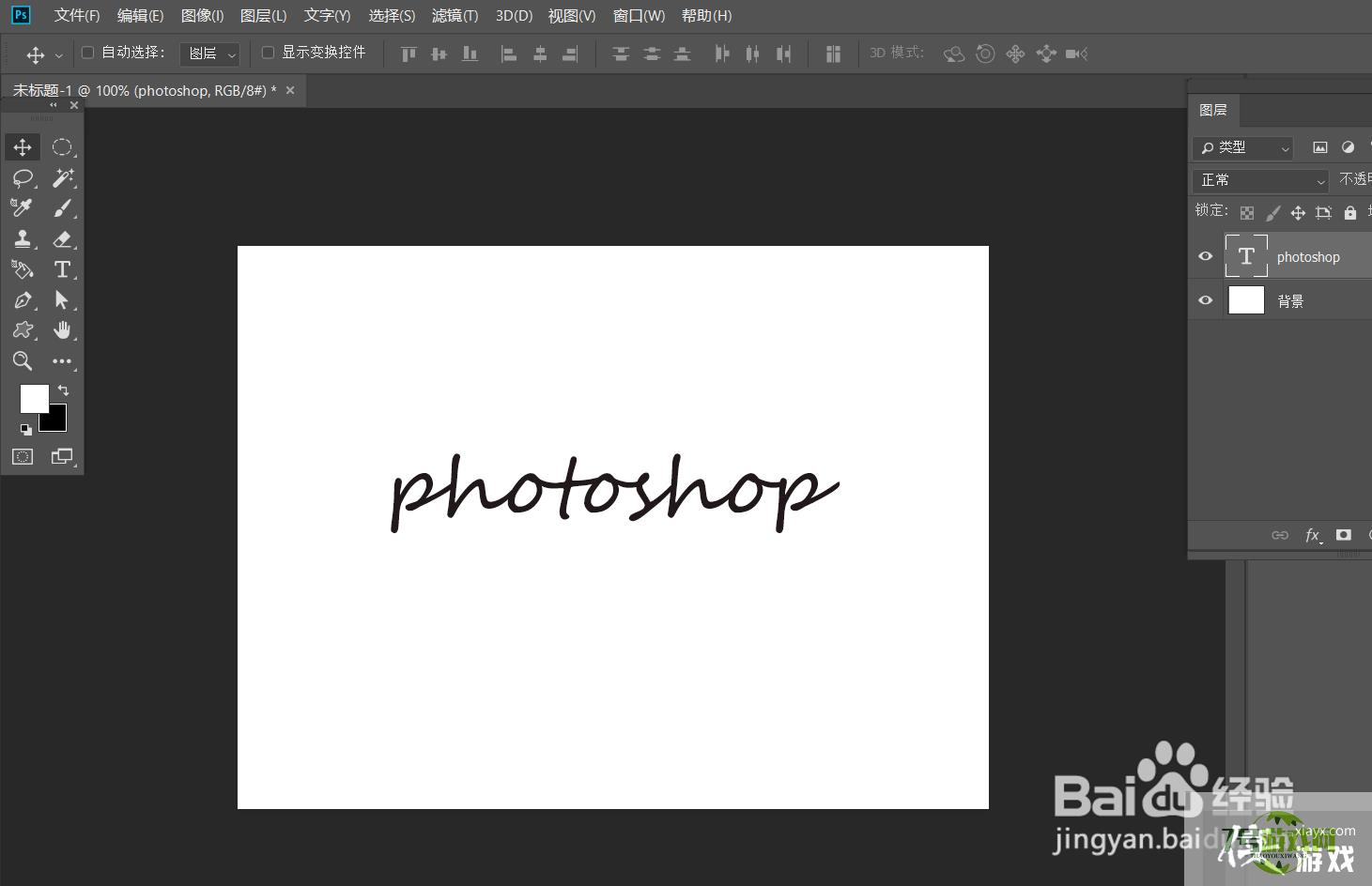The image size is (1372, 886).
Task: Open the 编辑(E) menu
Action: pos(140,16)
